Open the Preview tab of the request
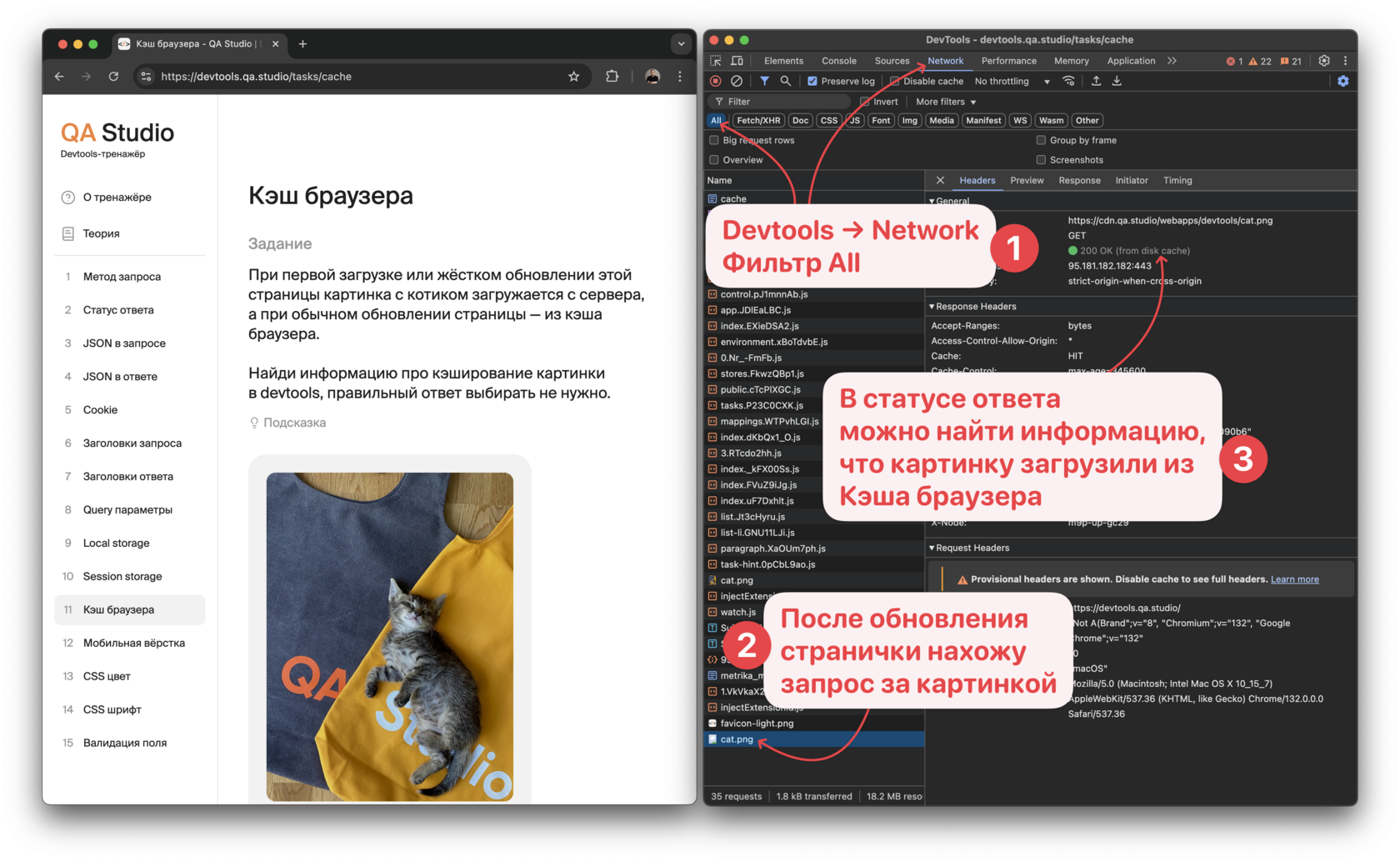 [x=1027, y=180]
